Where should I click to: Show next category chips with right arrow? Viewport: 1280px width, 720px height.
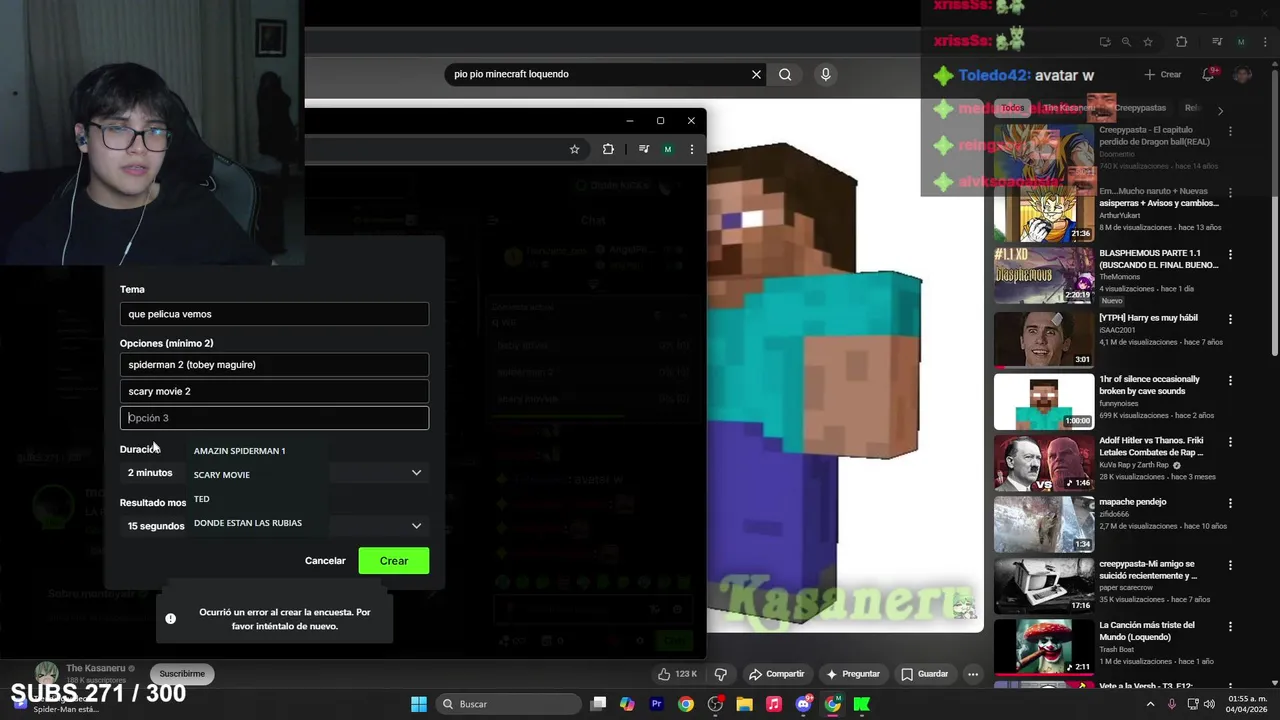pos(1219,109)
